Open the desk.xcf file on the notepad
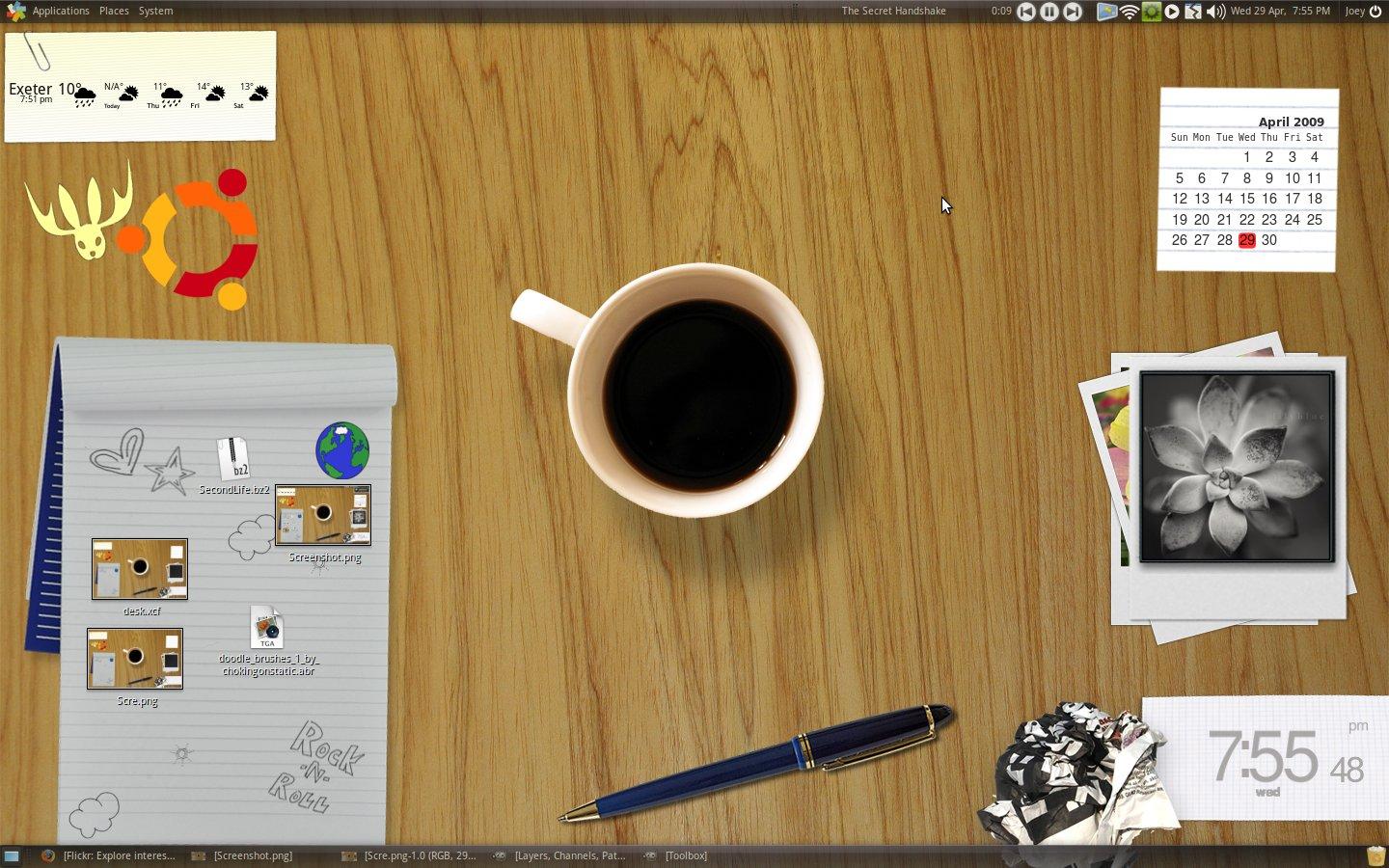 (138, 569)
